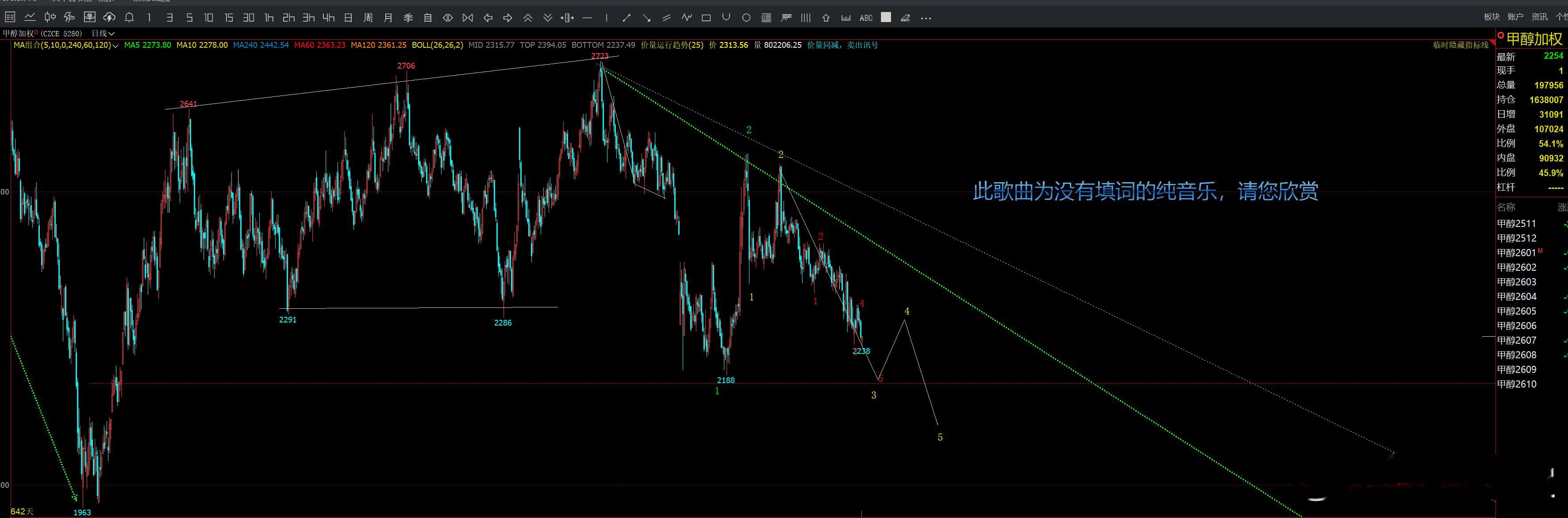Switch to 1h timeframe
This screenshot has height=518, width=1568.
(x=269, y=18)
